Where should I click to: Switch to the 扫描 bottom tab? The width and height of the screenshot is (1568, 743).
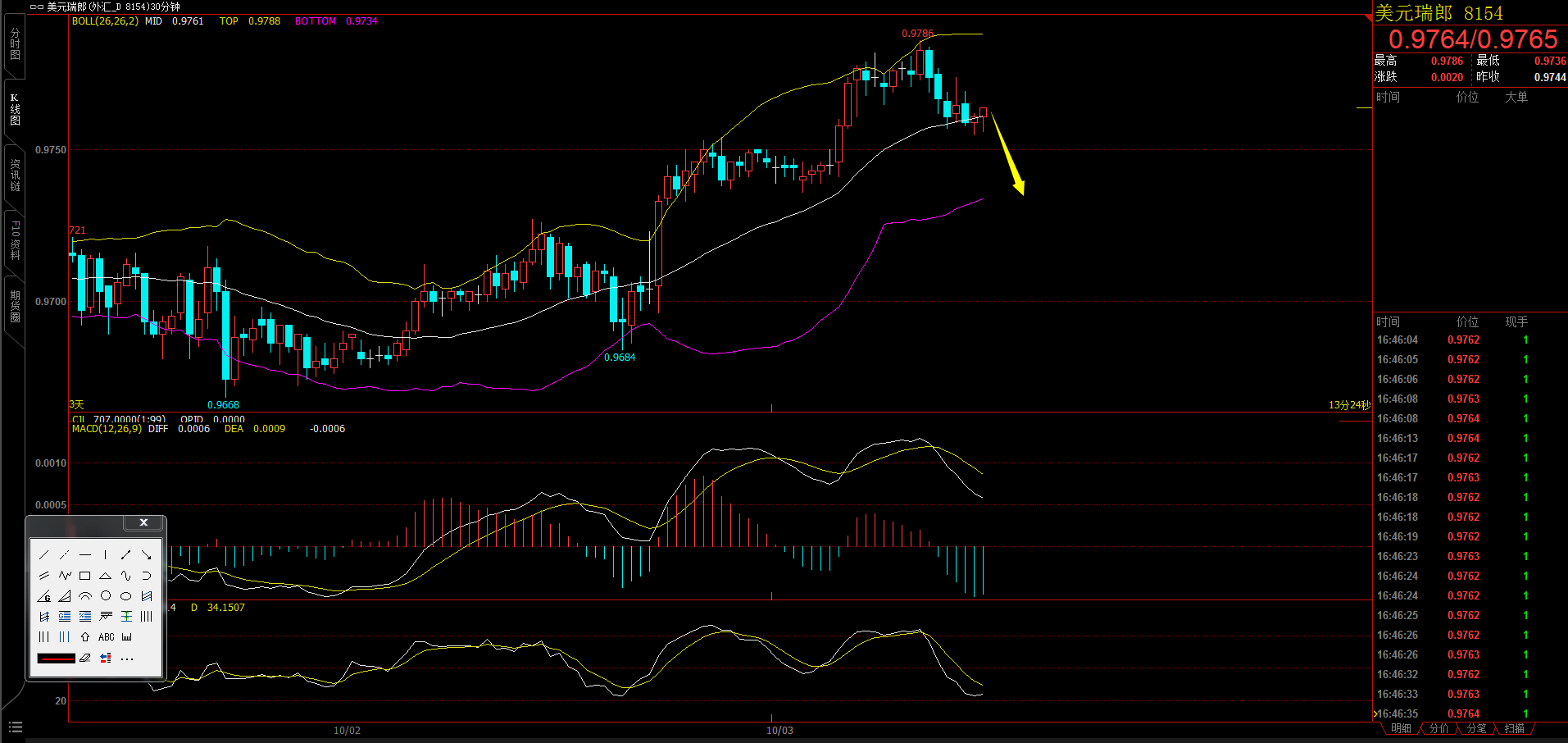pos(1514,728)
